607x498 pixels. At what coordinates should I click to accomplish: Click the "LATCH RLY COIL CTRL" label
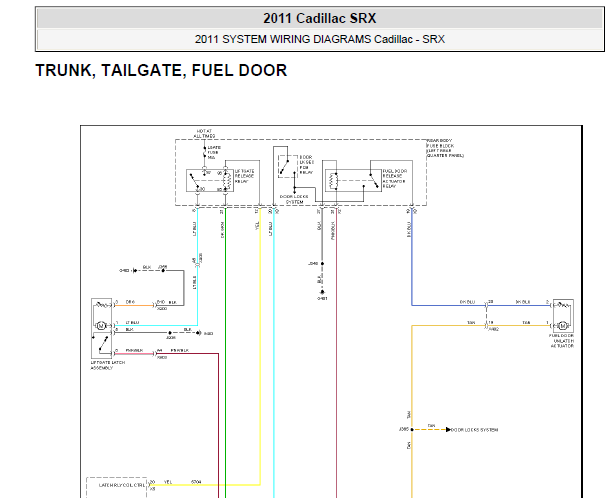pyautogui.click(x=122, y=485)
